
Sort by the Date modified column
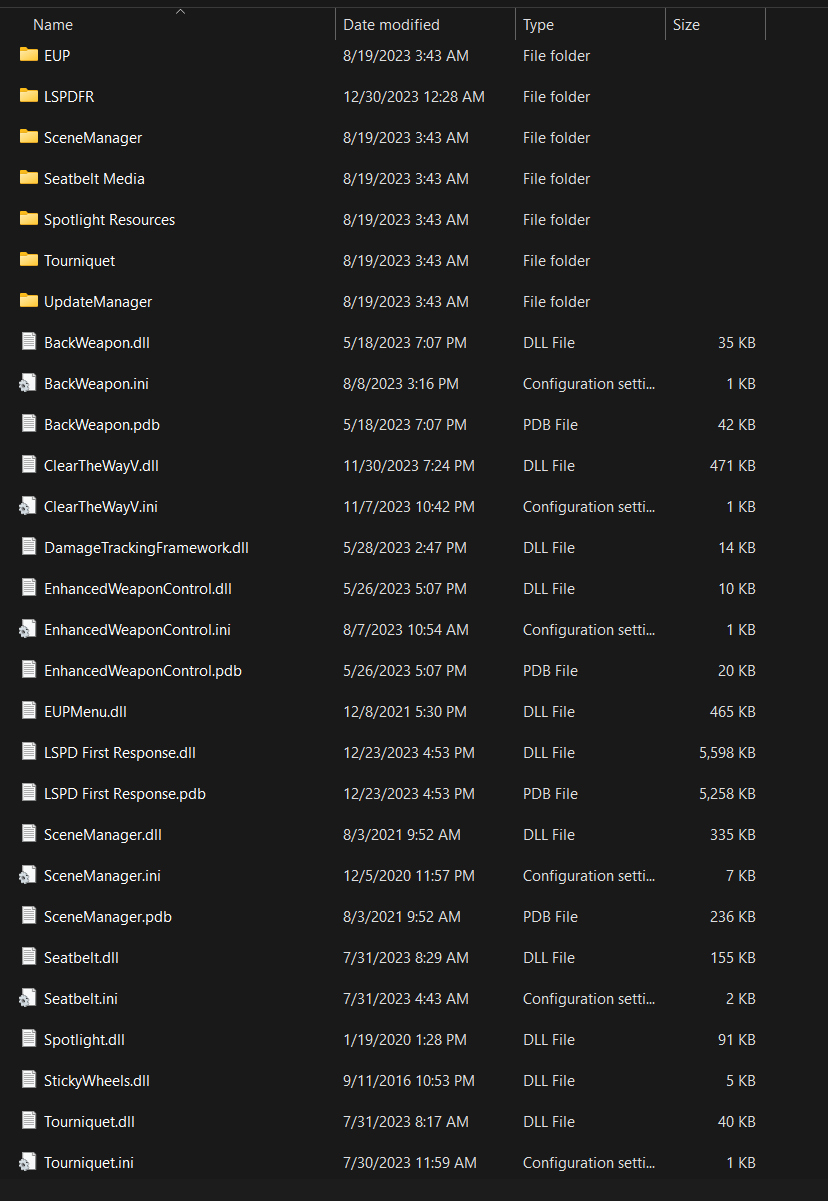pyautogui.click(x=391, y=25)
